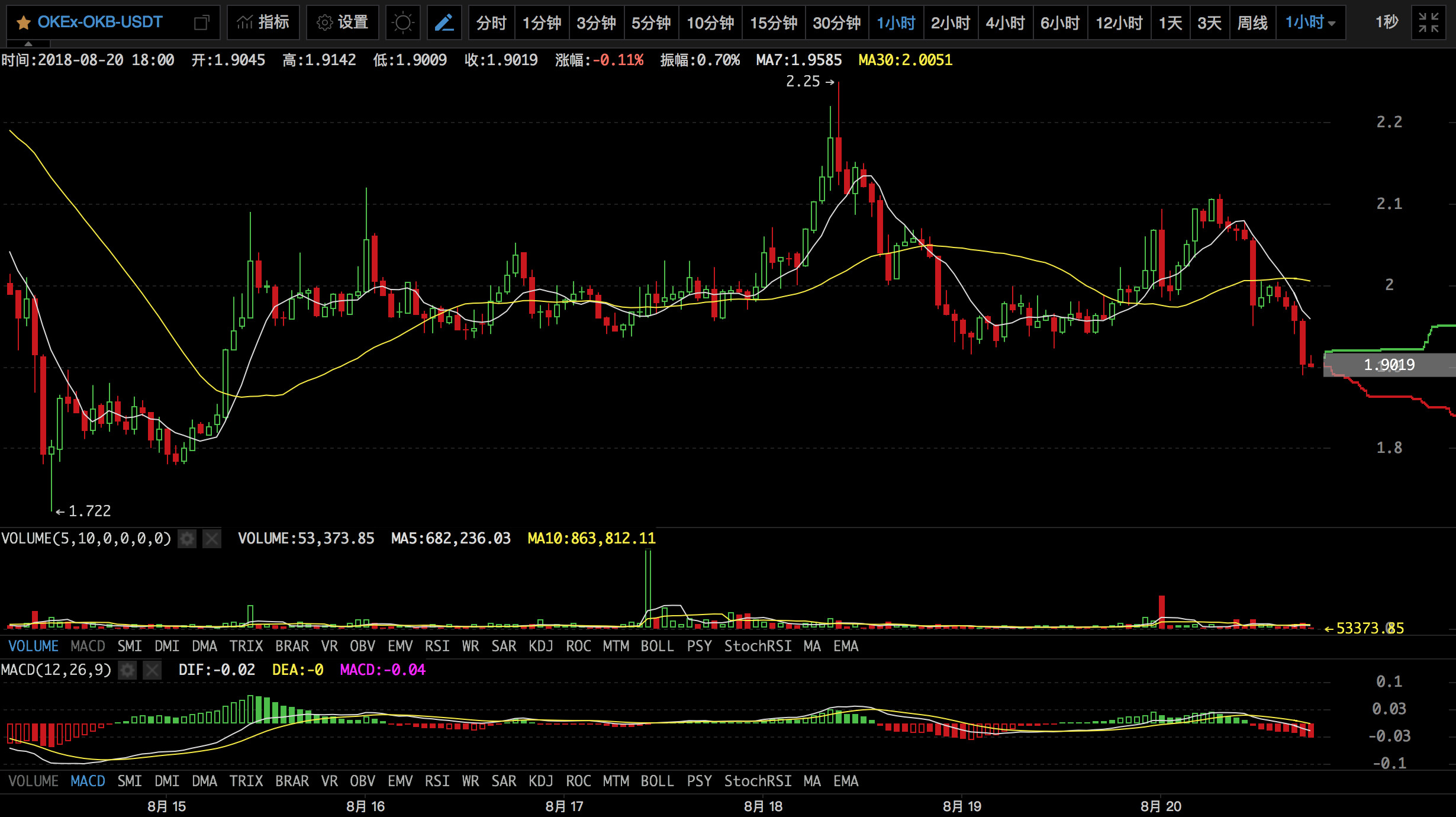Image resolution: width=1456 pixels, height=817 pixels.
Task: Click the pop-out window icon next to the pair name
Action: coord(202,23)
